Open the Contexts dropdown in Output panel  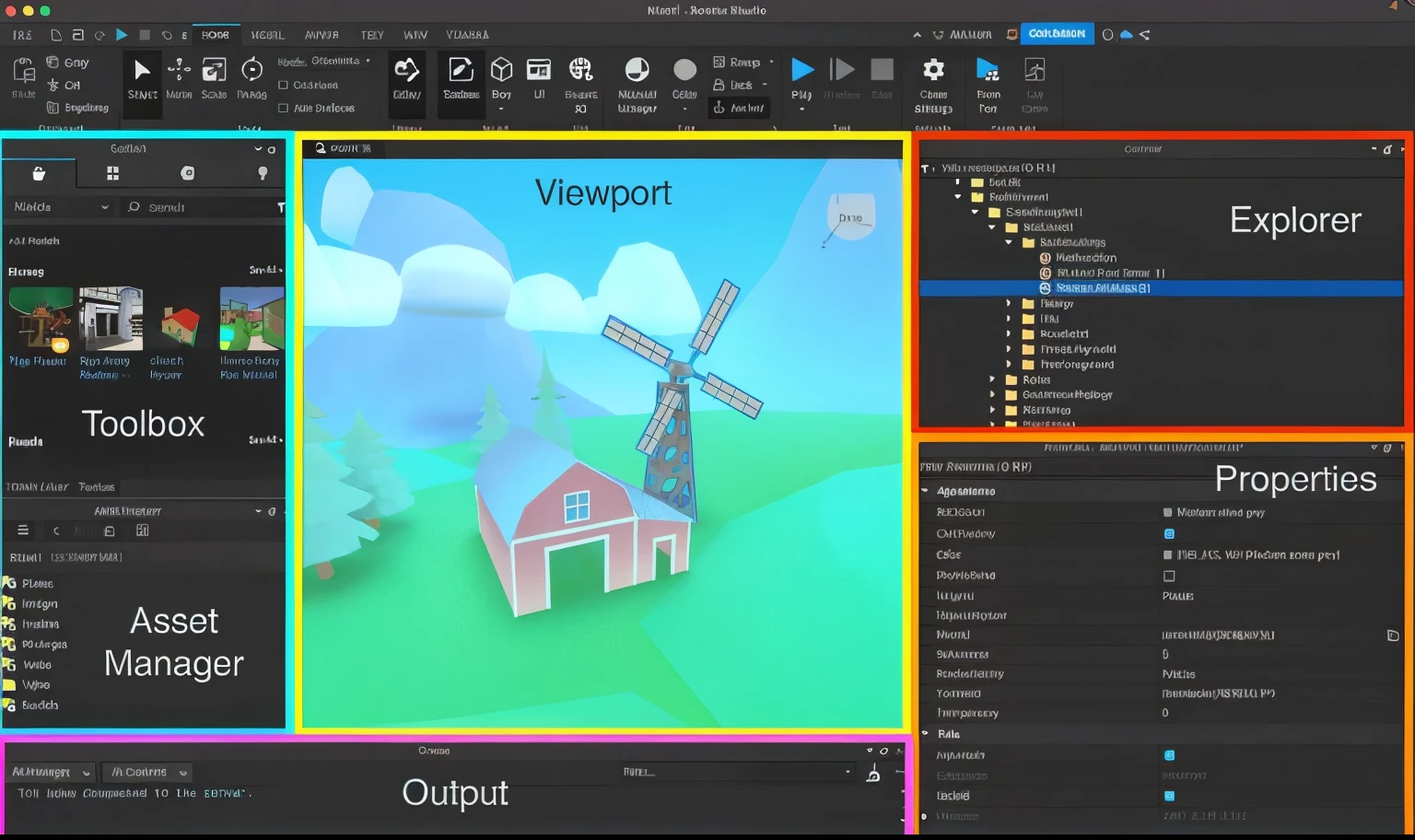tap(147, 772)
